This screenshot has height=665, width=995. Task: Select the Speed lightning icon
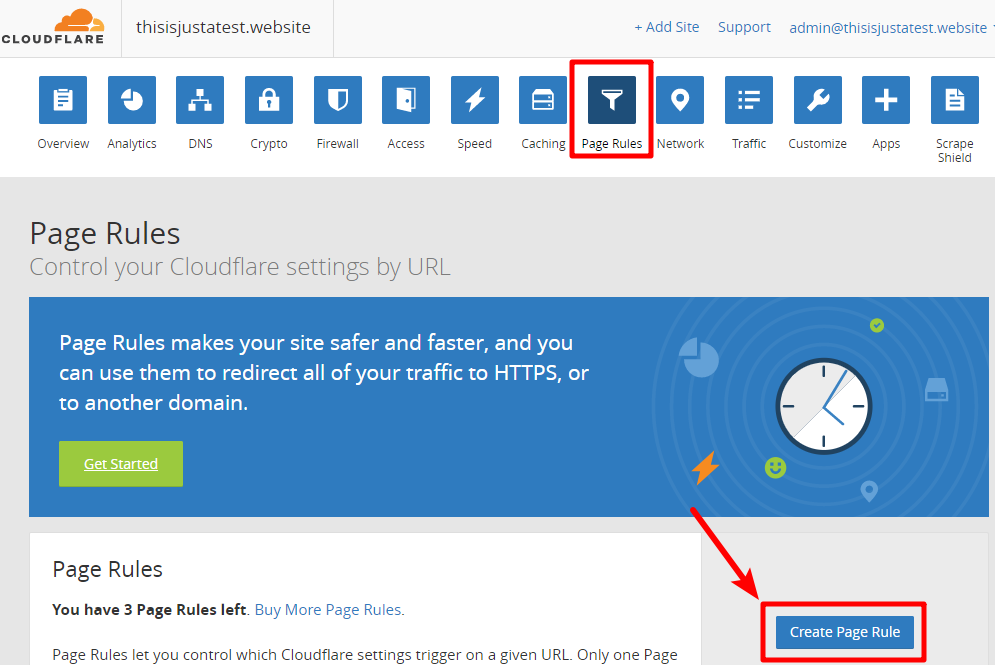coord(475,100)
